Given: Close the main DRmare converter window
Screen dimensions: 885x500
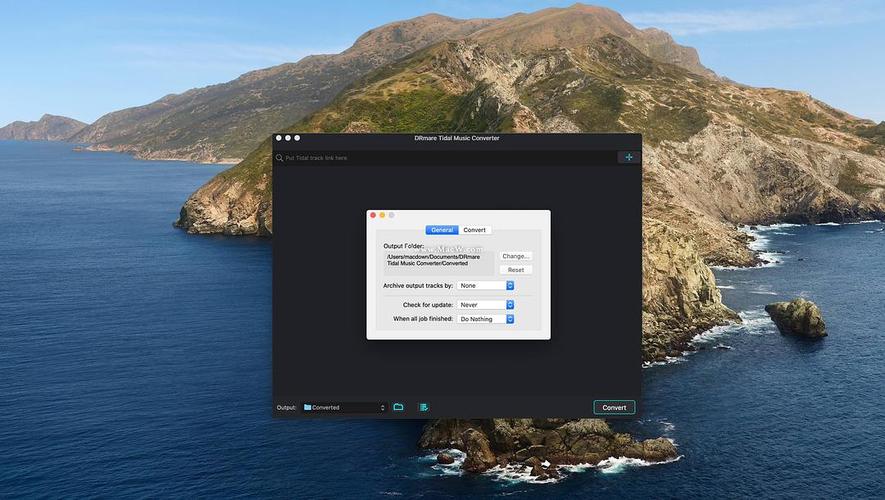Looking at the screenshot, I should [279, 138].
